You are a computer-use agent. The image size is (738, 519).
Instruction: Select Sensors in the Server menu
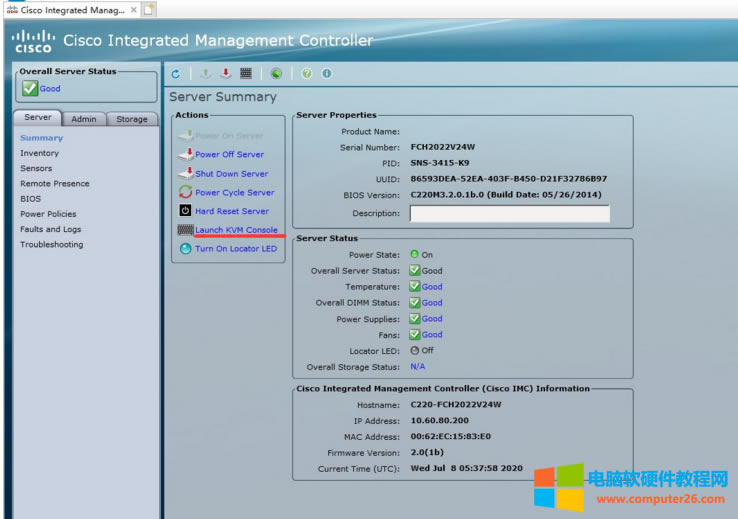coord(36,168)
